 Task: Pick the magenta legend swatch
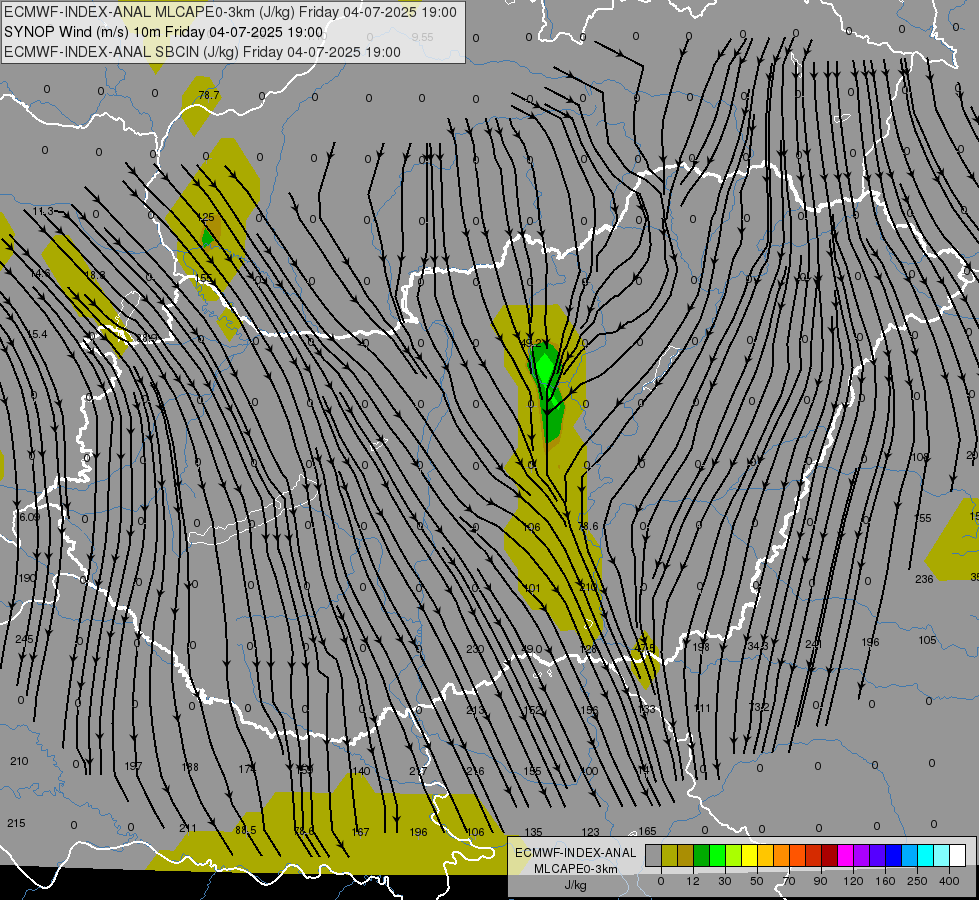[845, 855]
